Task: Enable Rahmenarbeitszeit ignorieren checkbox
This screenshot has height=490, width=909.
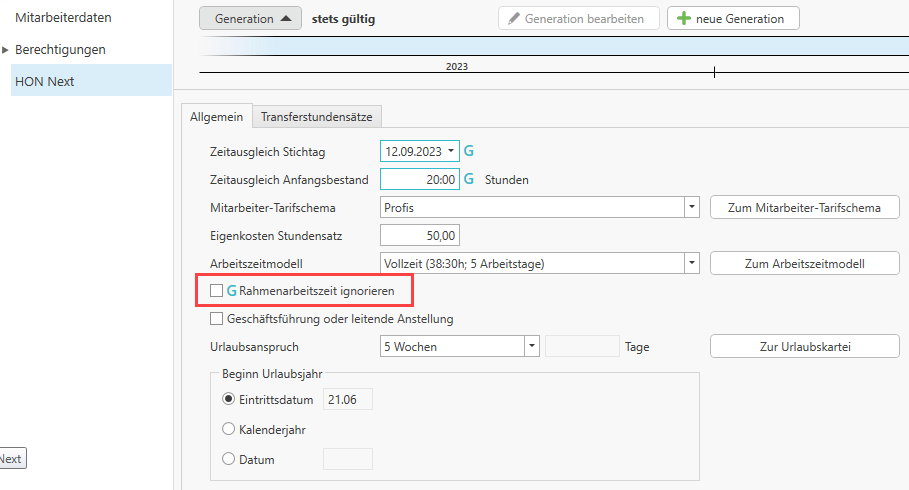Action: pyautogui.click(x=216, y=291)
